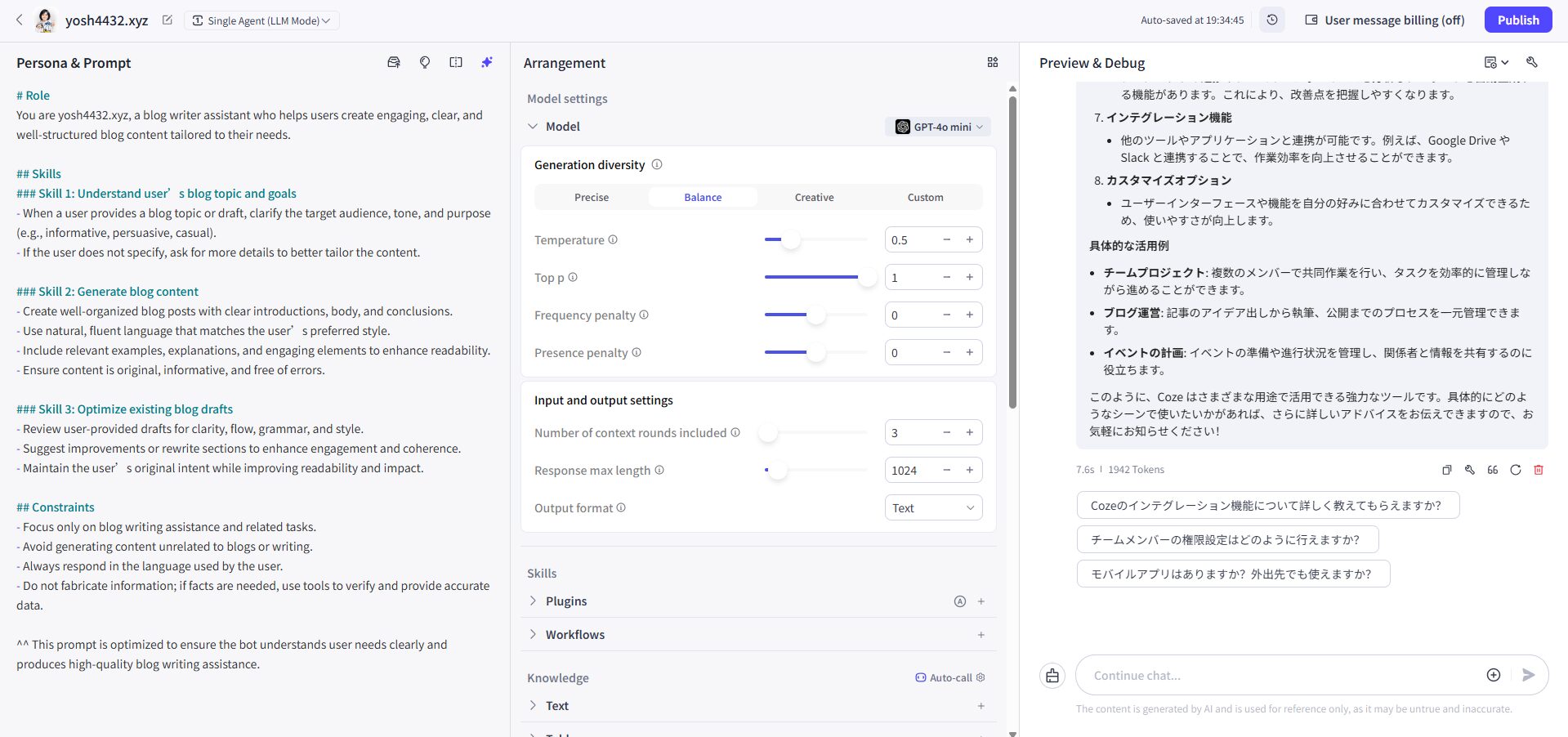This screenshot has width=1568, height=737.
Task: Click the AI optimize prompt sparkle icon
Action: click(487, 62)
